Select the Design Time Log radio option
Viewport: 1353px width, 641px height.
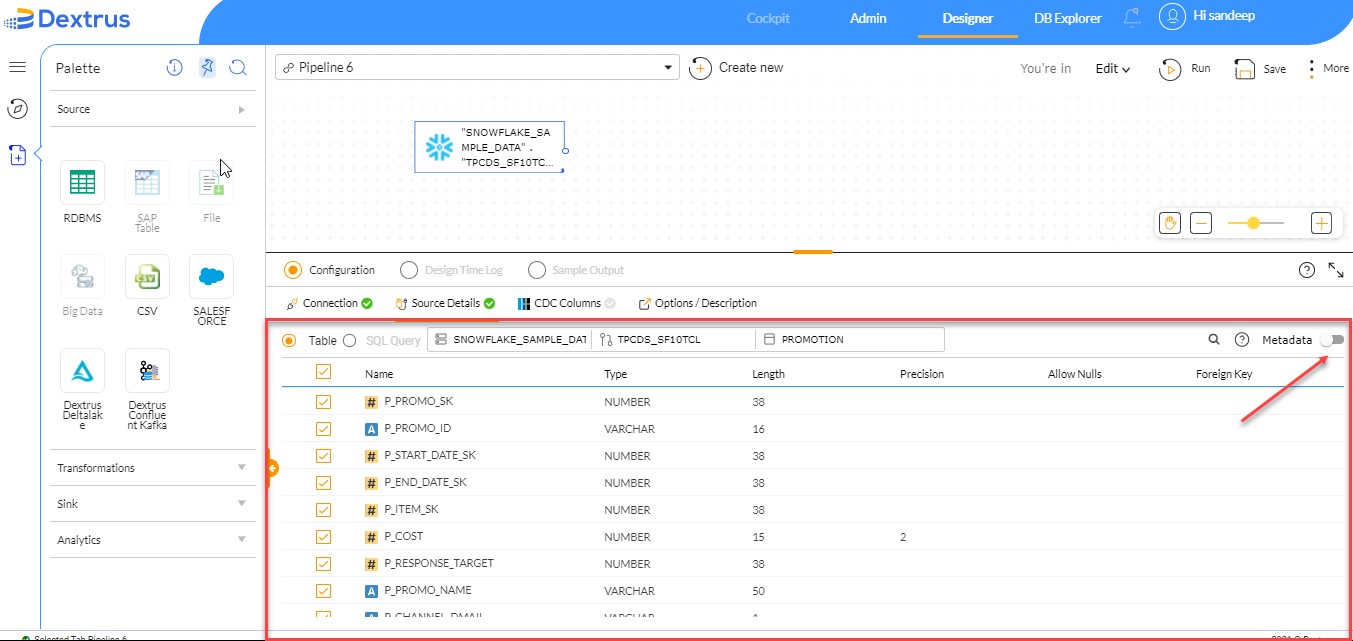408,270
